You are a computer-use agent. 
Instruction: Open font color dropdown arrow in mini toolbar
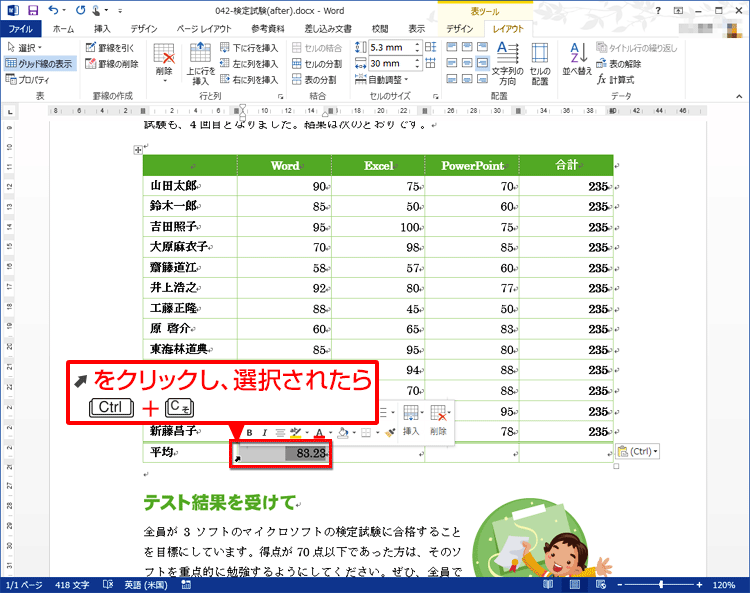coord(330,433)
